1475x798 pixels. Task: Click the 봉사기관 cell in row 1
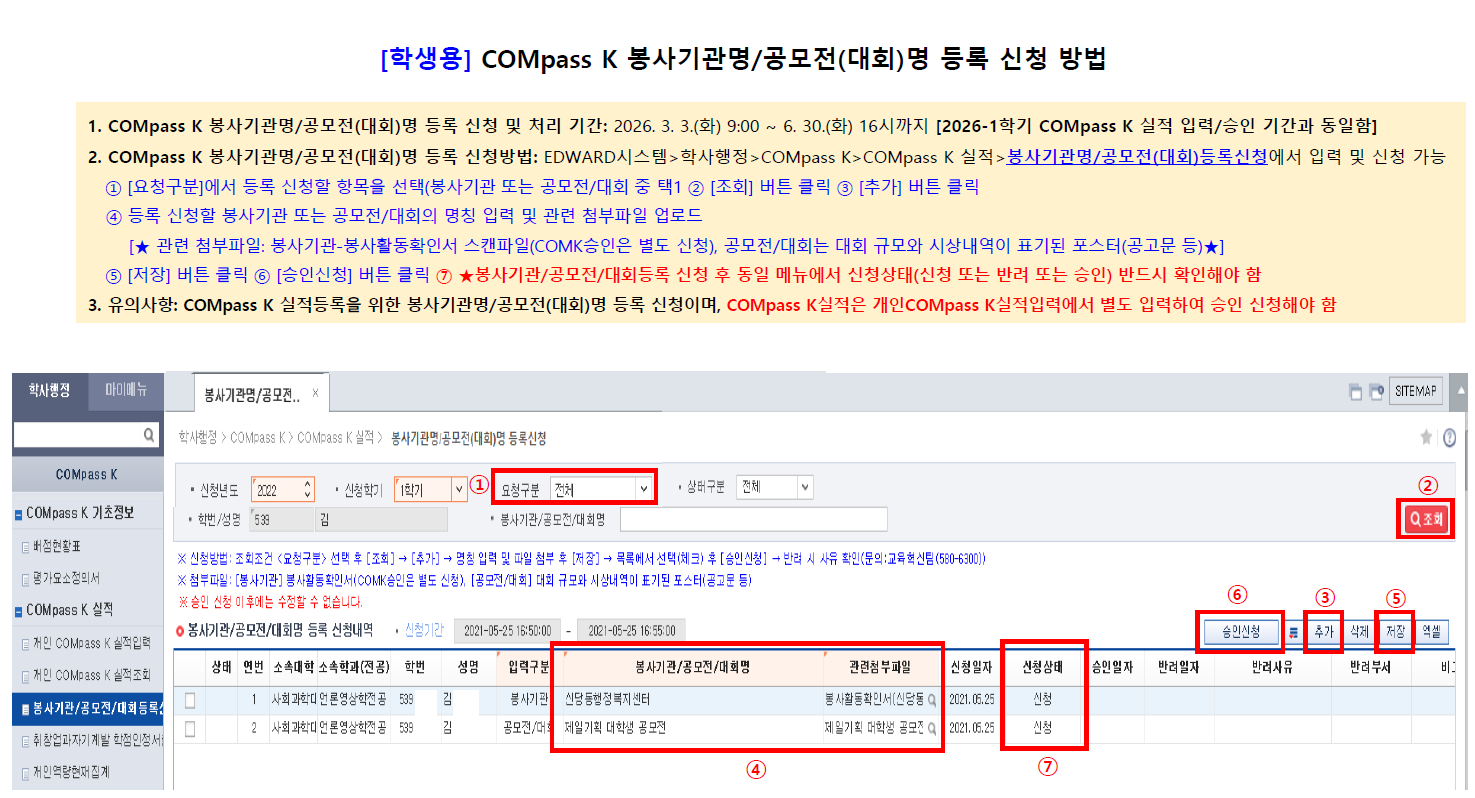point(529,700)
